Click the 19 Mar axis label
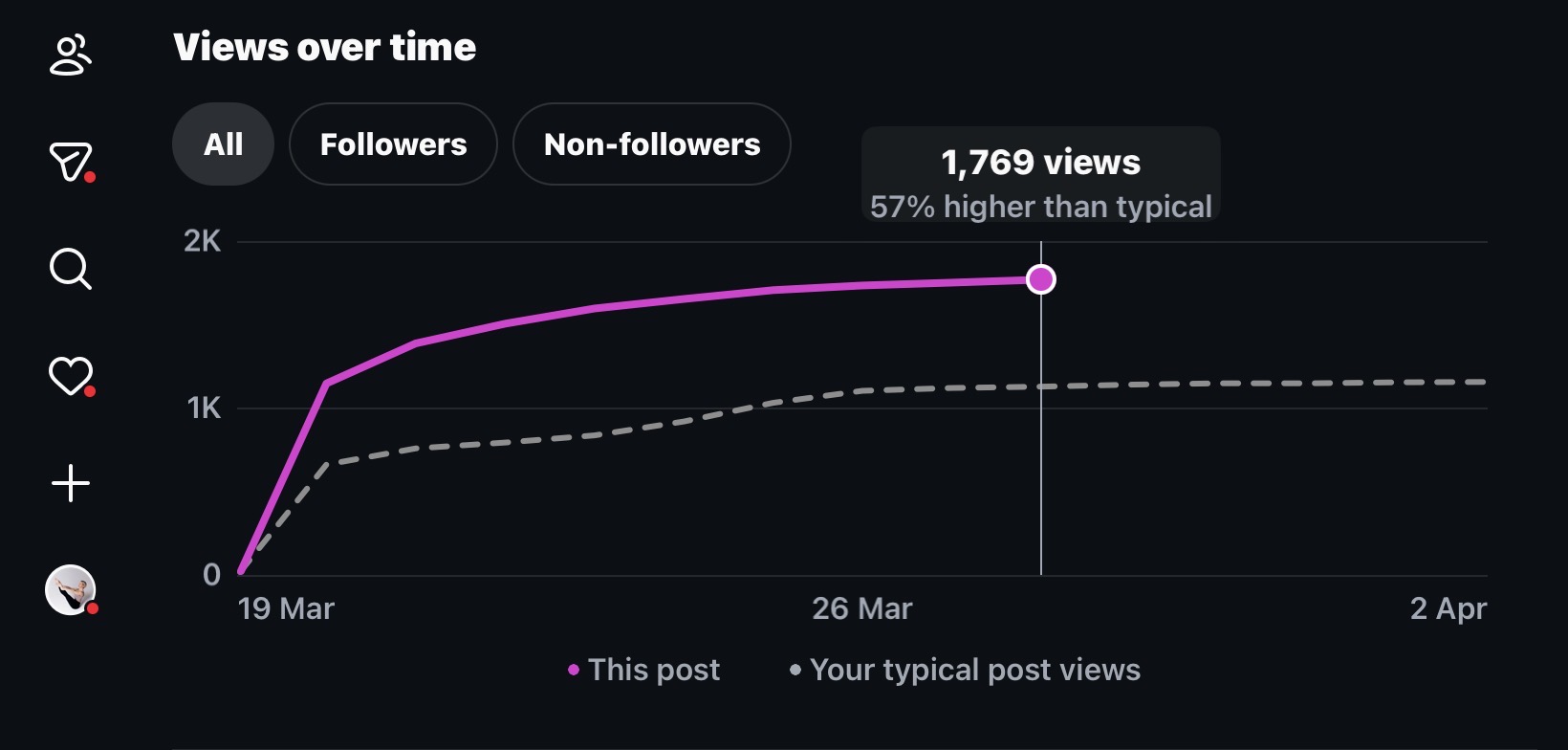This screenshot has height=750, width=1568. 286,608
